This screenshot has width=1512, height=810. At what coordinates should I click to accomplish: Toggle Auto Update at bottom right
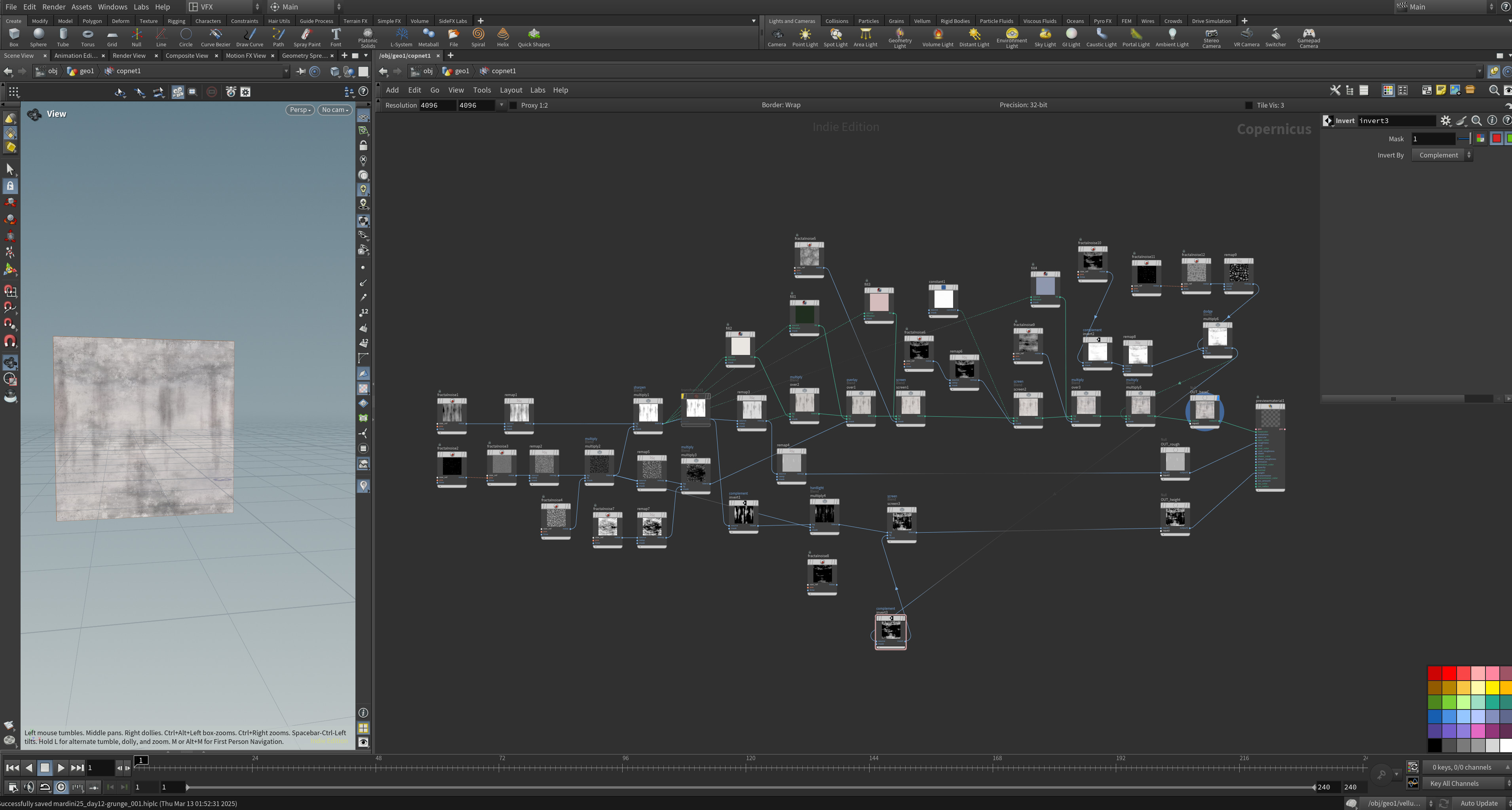pyautogui.click(x=1478, y=803)
